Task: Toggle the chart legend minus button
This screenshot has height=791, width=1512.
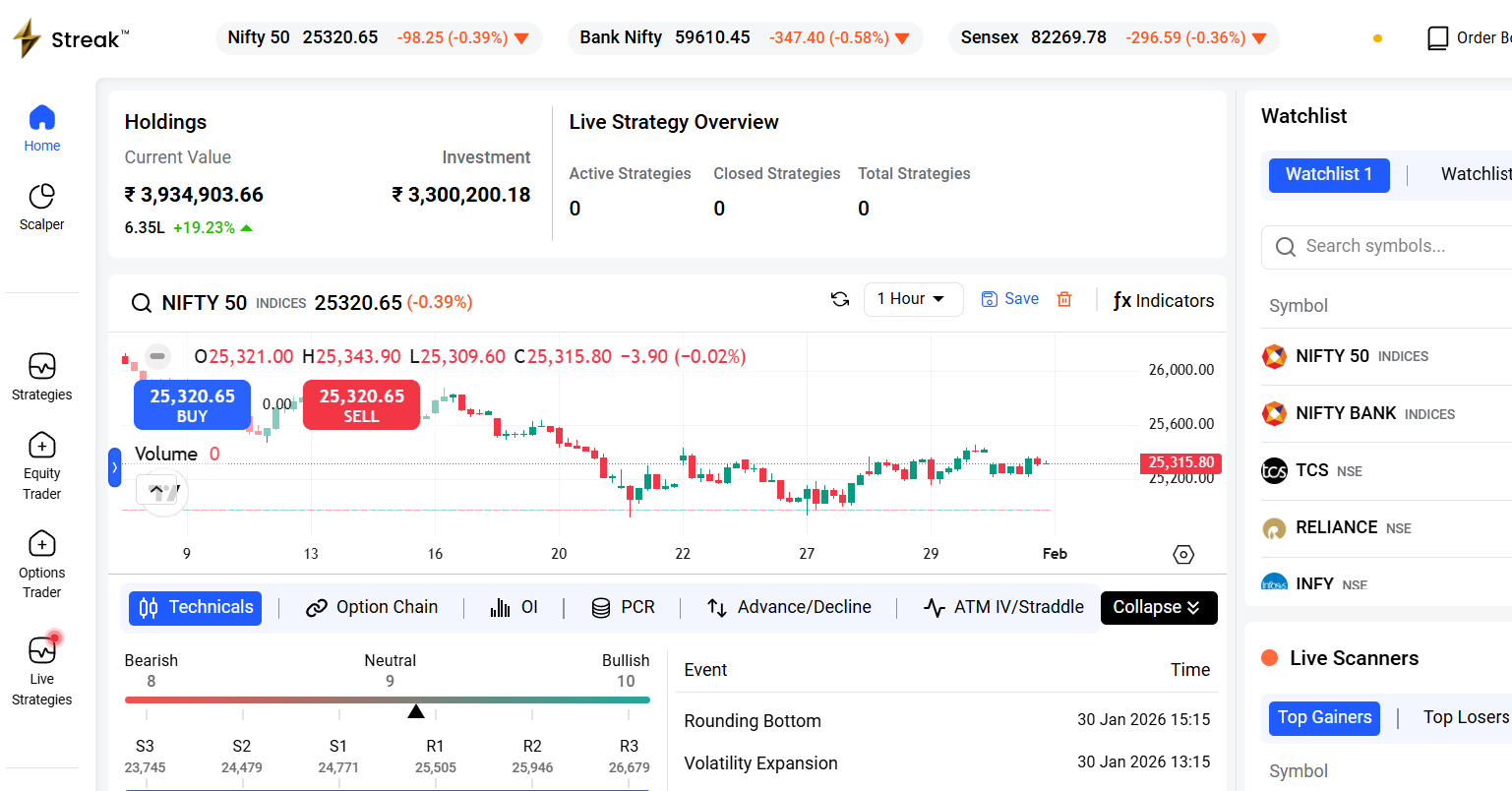Action: click(157, 356)
